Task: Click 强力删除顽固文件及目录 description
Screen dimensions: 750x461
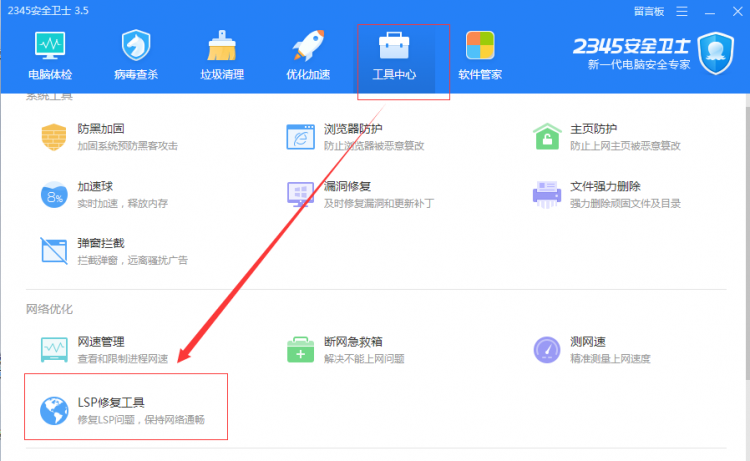Action: pos(625,203)
